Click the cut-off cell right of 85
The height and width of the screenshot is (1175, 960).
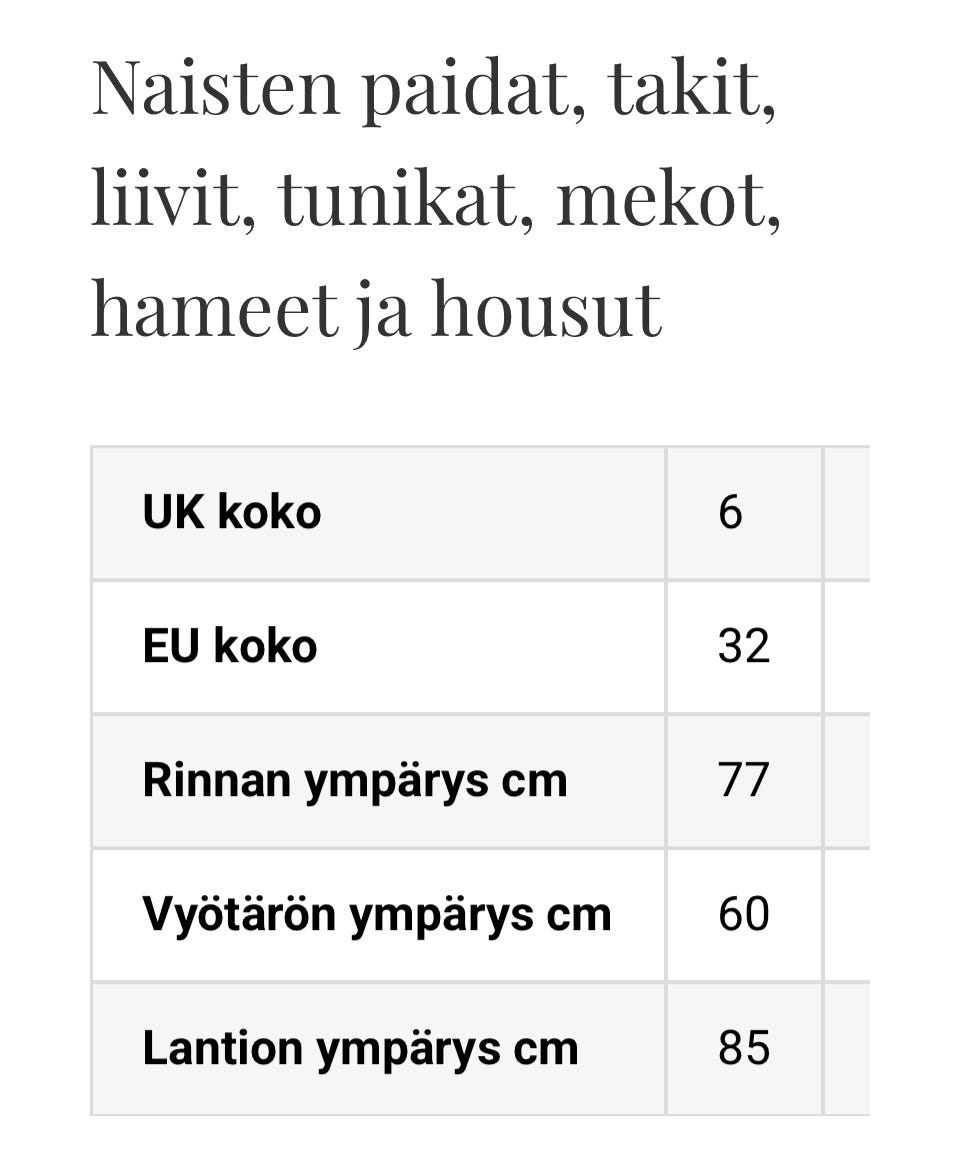847,1048
